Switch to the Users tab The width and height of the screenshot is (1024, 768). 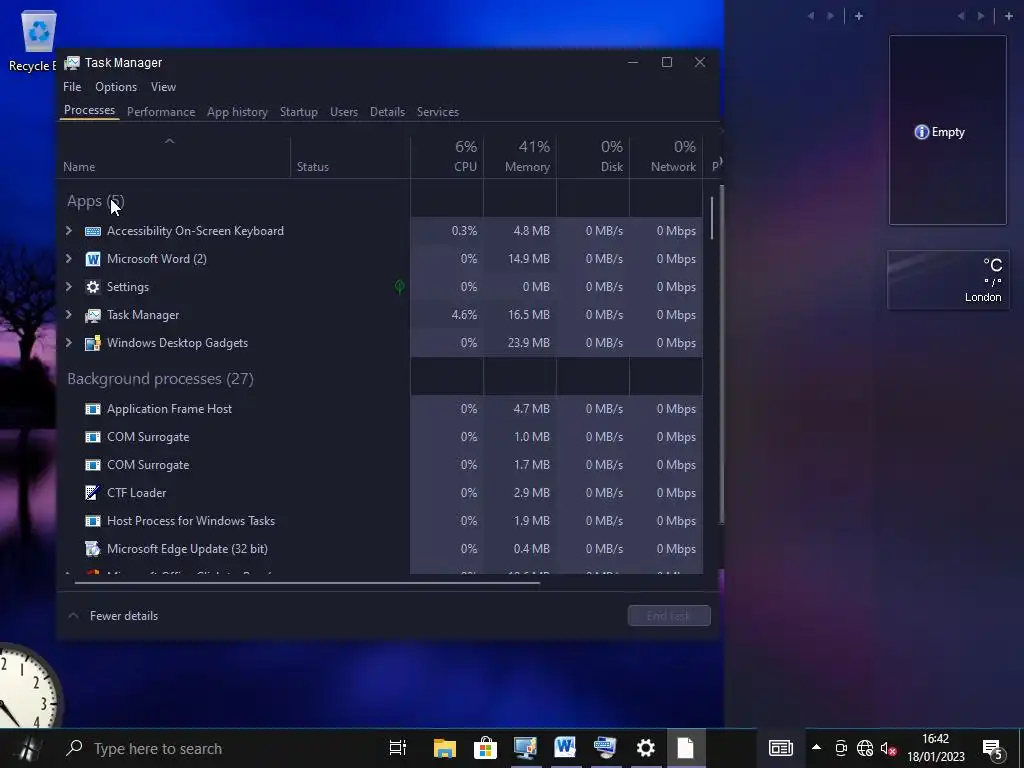[x=344, y=112]
